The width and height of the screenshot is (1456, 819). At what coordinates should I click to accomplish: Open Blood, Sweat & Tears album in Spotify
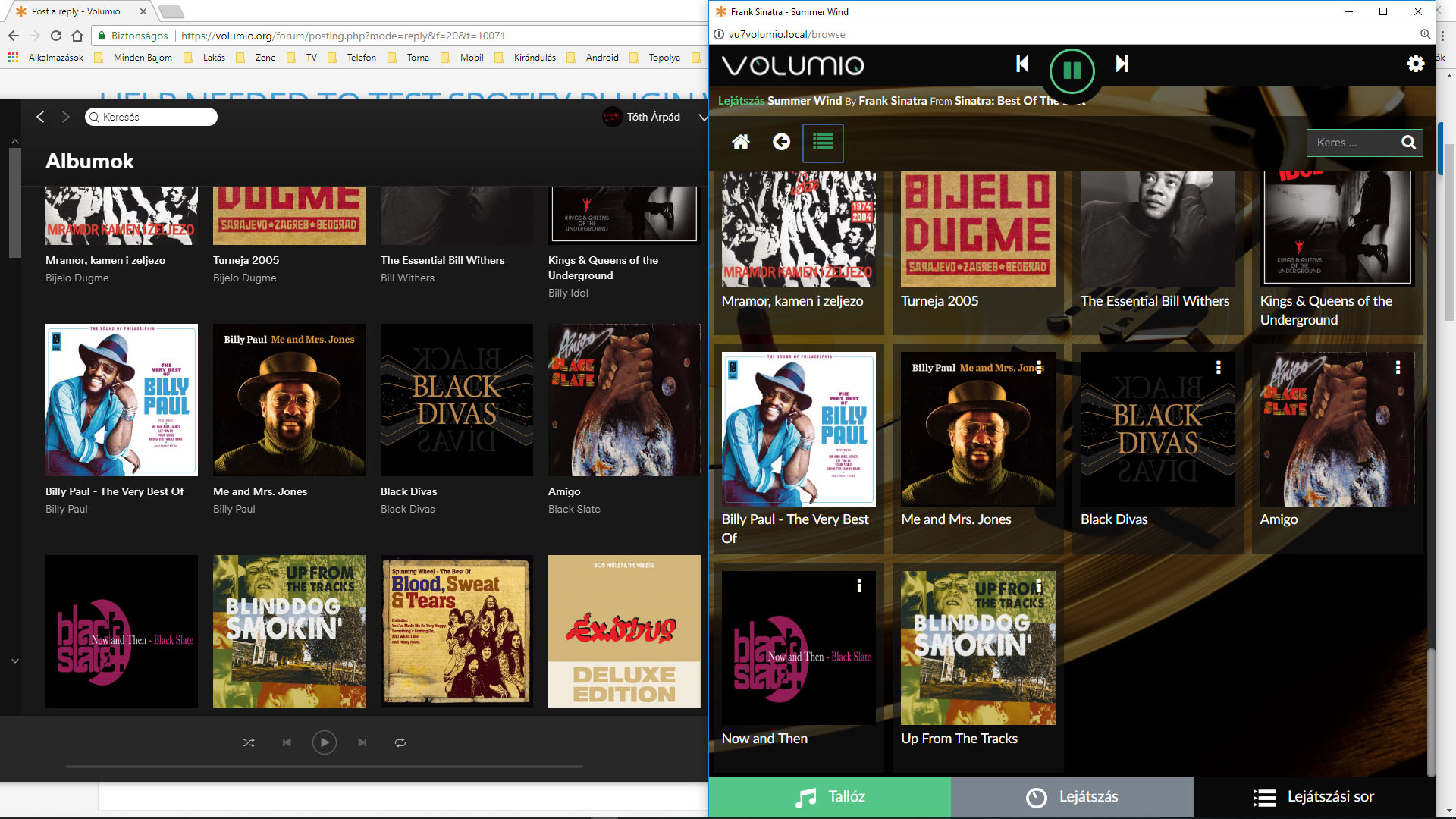pos(457,631)
